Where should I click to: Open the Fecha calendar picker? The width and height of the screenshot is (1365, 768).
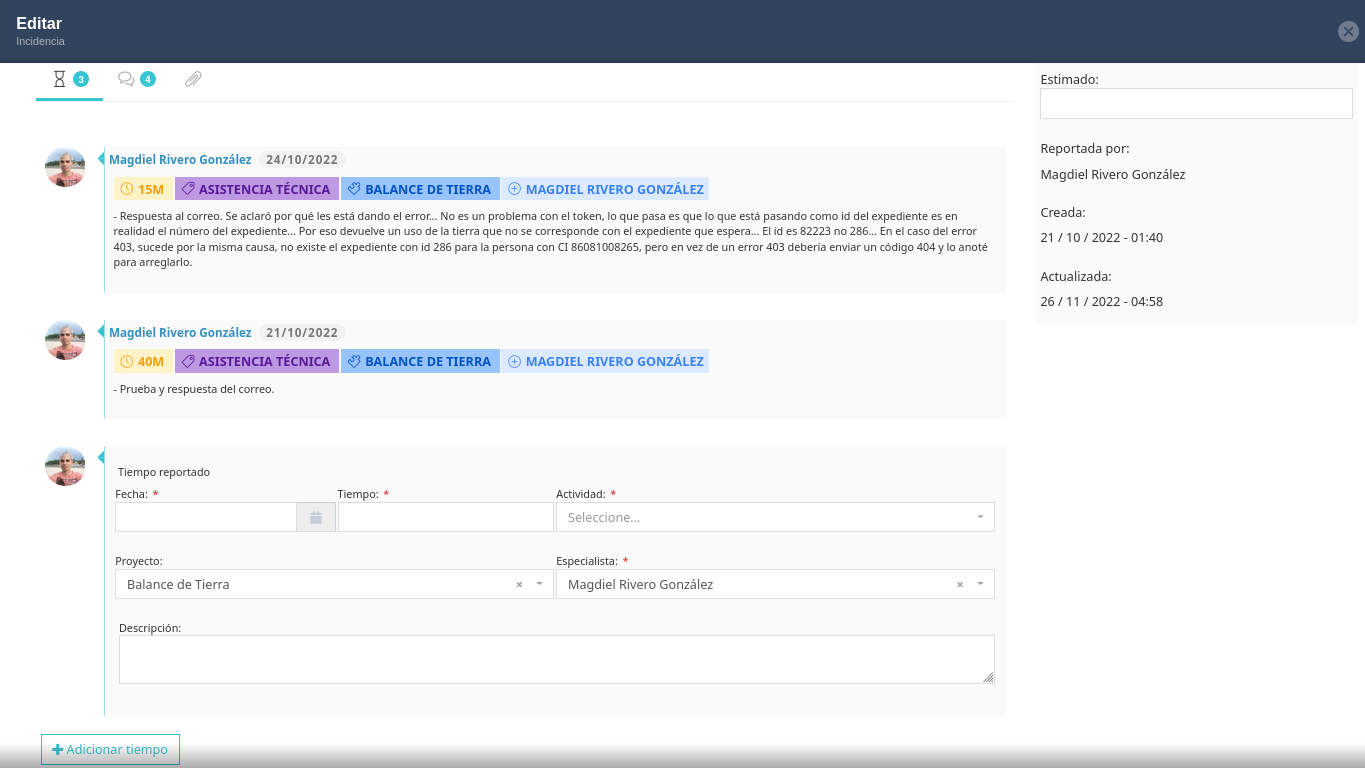click(x=315, y=517)
